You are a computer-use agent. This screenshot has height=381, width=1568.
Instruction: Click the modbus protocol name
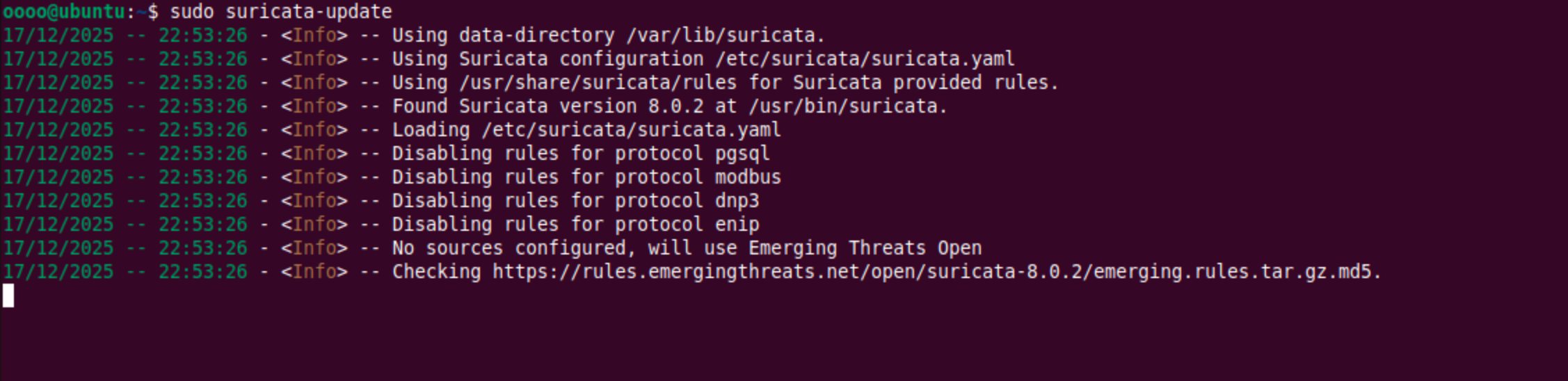pos(747,177)
